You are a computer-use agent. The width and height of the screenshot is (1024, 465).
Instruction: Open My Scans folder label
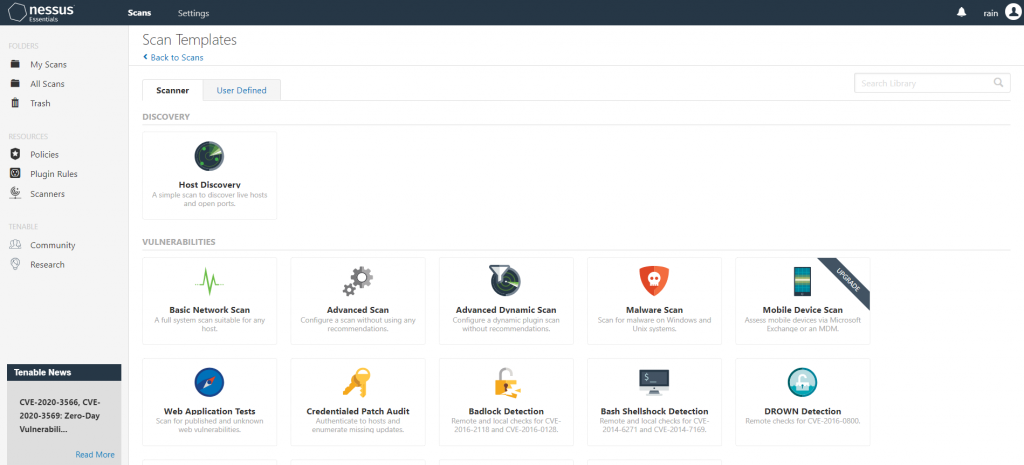click(48, 65)
